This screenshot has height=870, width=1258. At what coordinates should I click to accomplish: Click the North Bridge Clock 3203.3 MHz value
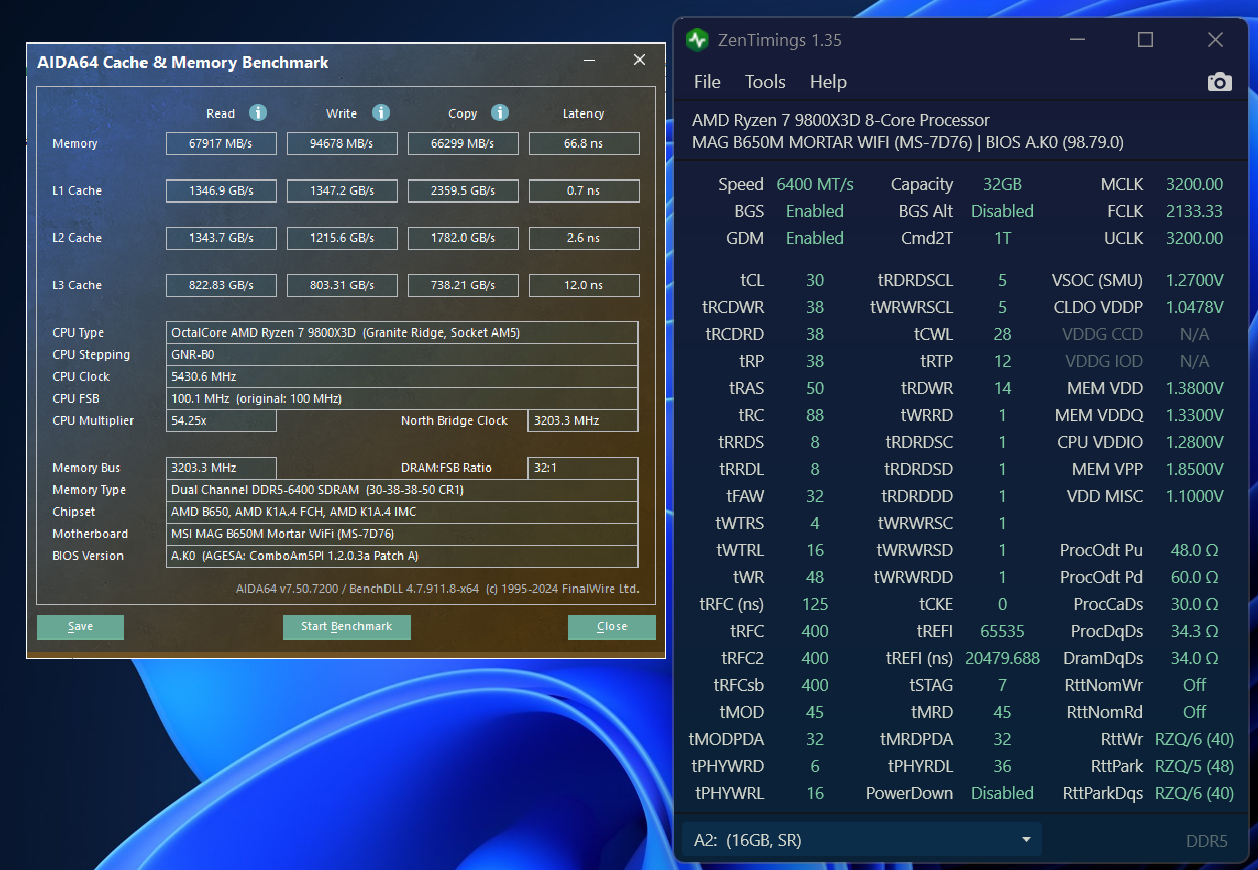pos(583,421)
